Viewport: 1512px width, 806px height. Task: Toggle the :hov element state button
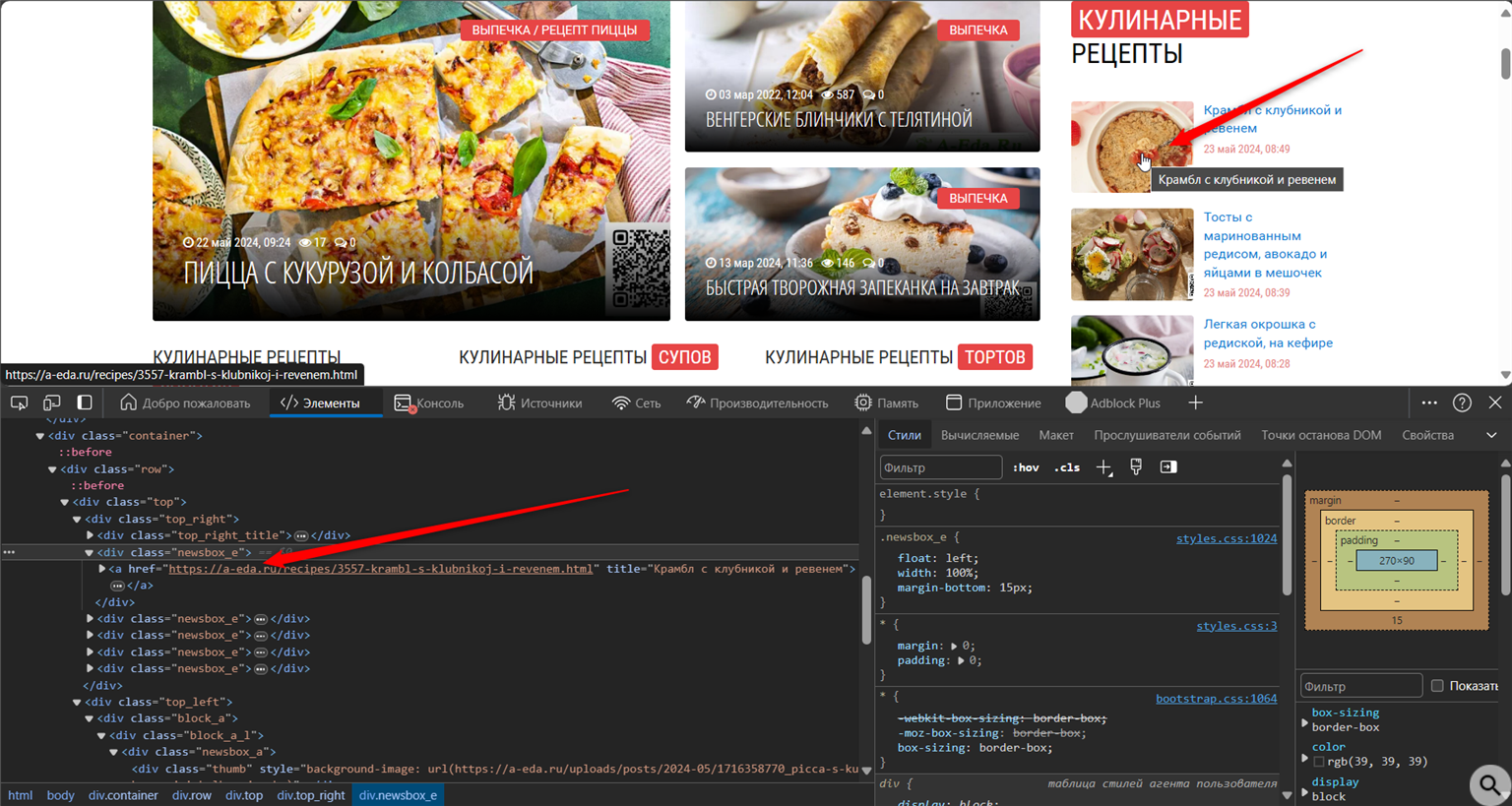point(1026,467)
